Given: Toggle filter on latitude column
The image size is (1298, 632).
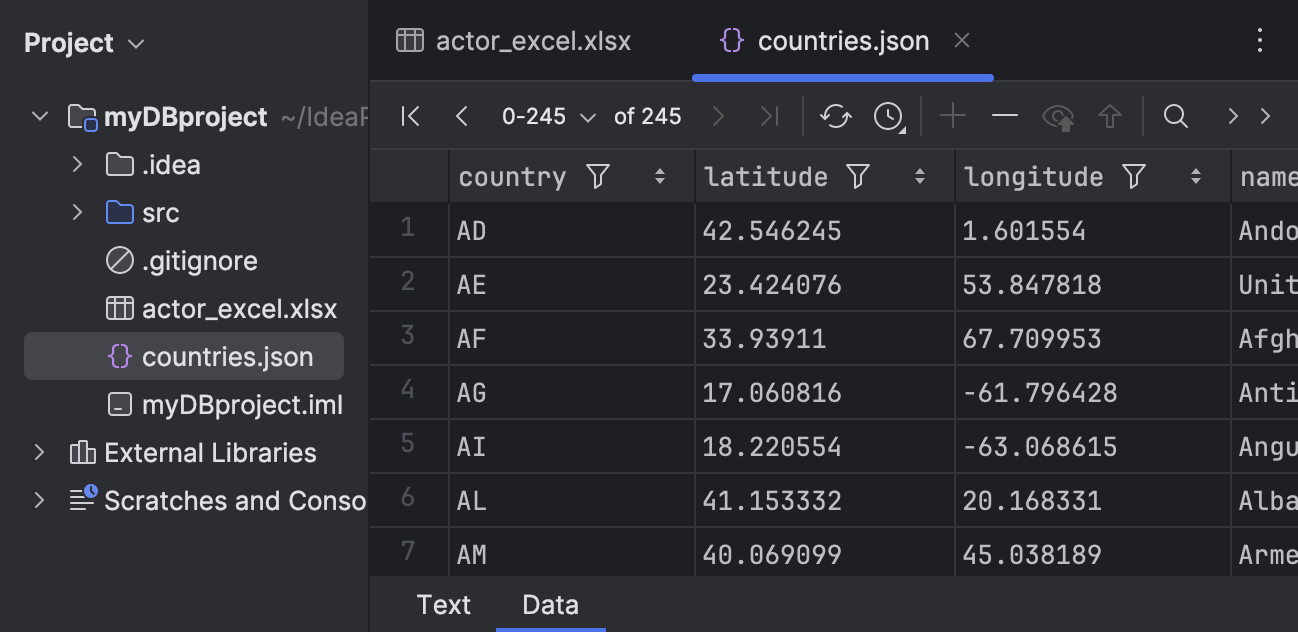Looking at the screenshot, I should (857, 176).
